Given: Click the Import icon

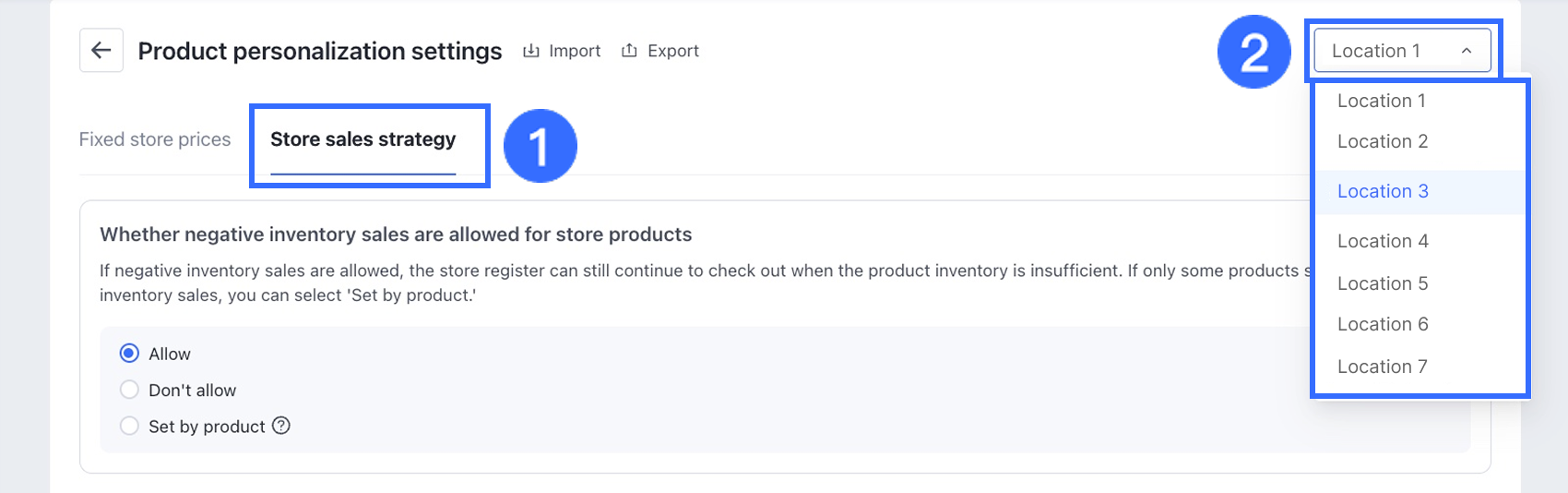Looking at the screenshot, I should [531, 51].
